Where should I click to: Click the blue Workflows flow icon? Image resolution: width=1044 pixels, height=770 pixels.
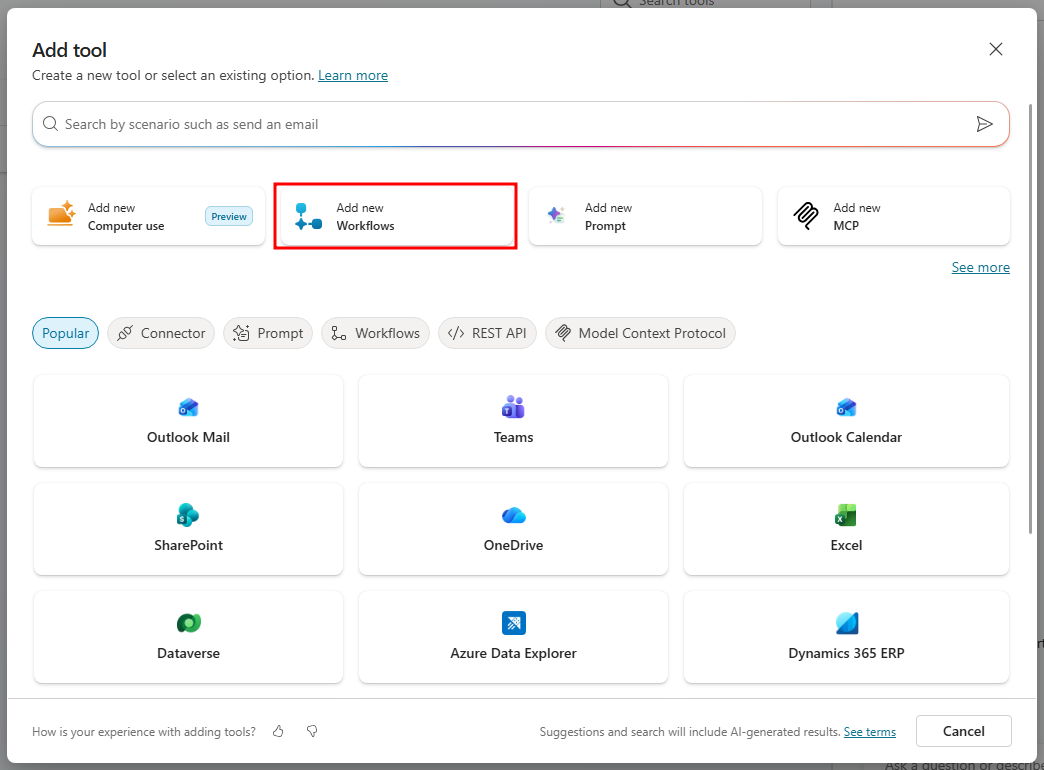(308, 216)
